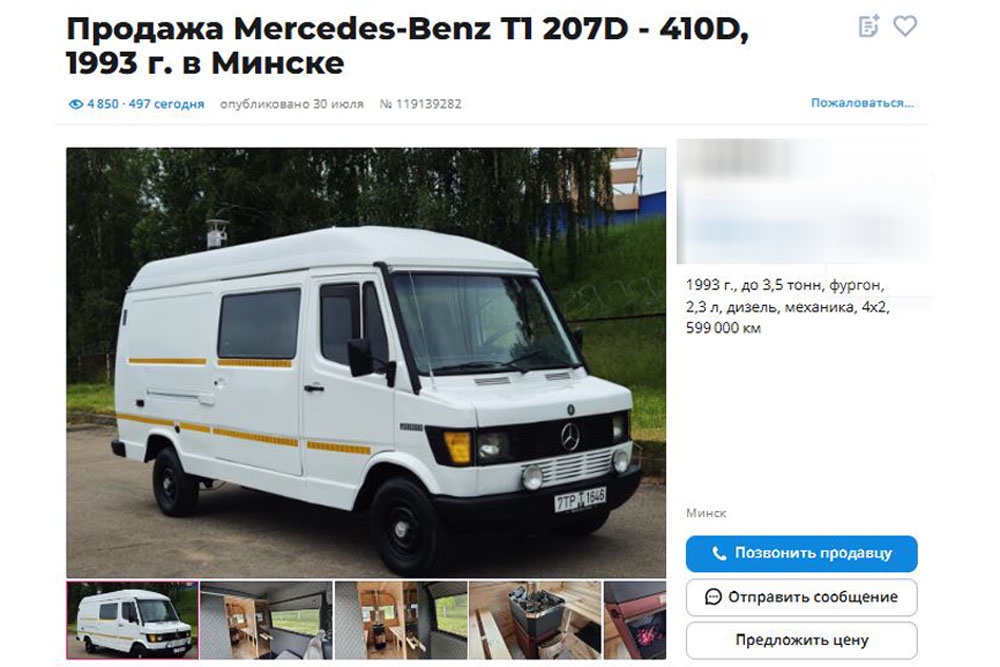Click the chat bubble icon on message button
This screenshot has width=1000, height=667.
click(713, 597)
